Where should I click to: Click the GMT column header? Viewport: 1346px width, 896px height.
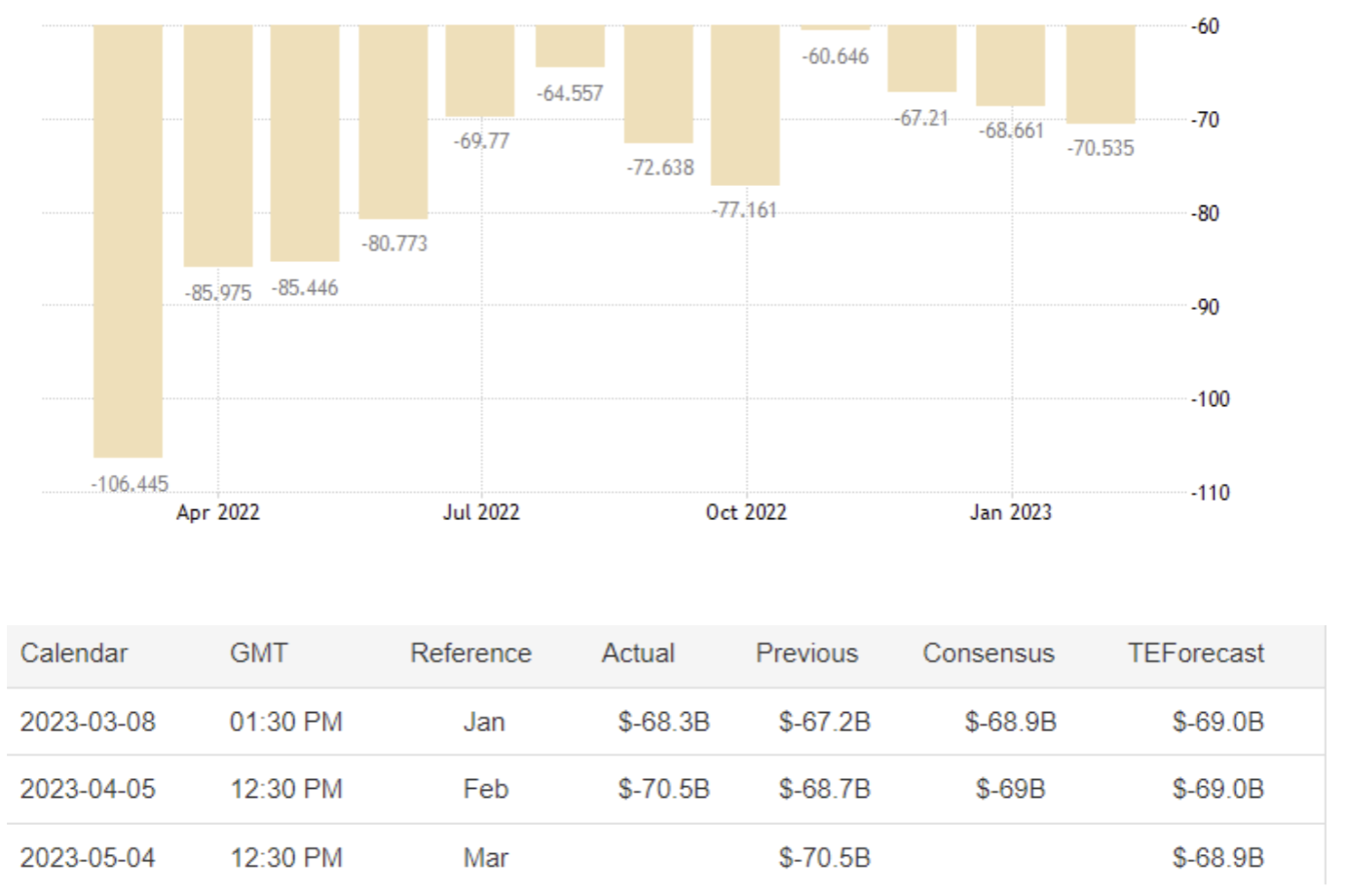[x=259, y=653]
